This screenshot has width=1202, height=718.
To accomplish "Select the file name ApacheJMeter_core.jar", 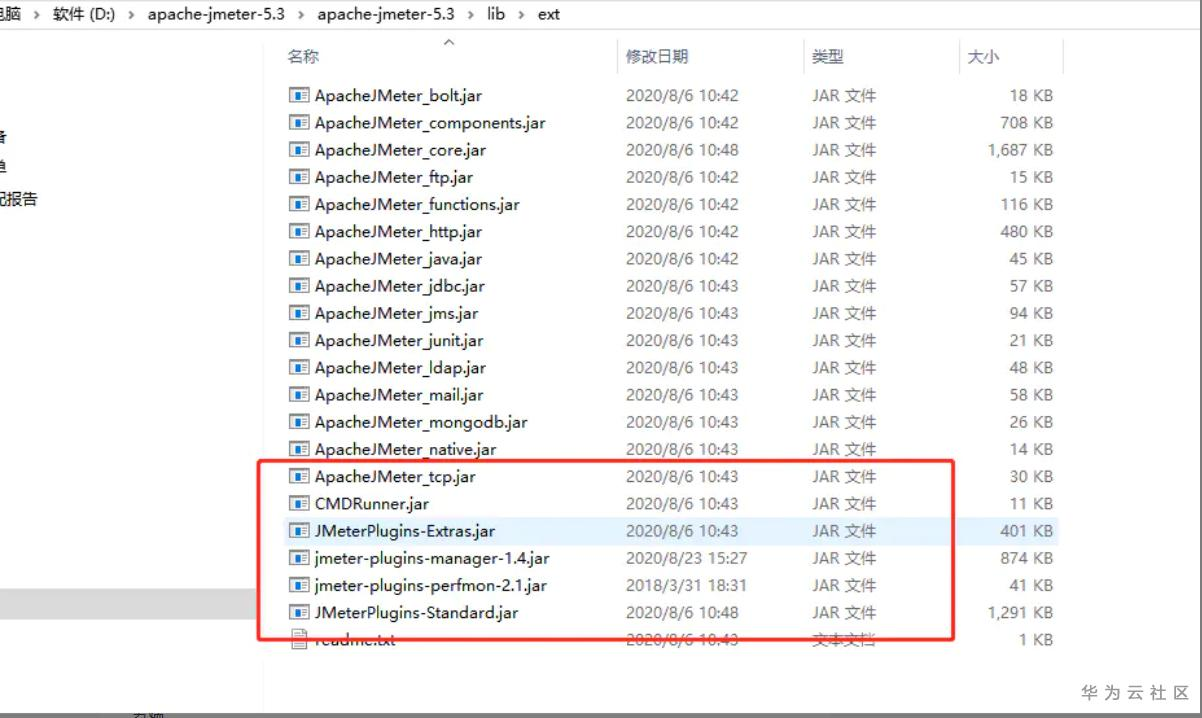I will click(400, 150).
